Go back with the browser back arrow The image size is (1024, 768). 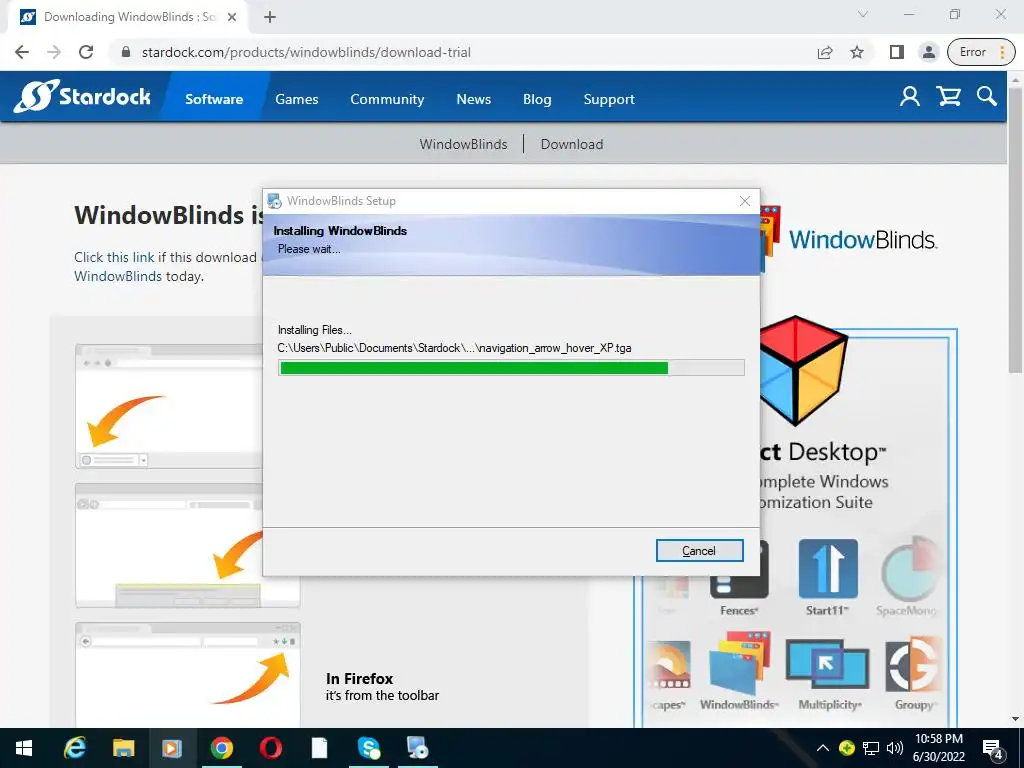22,52
